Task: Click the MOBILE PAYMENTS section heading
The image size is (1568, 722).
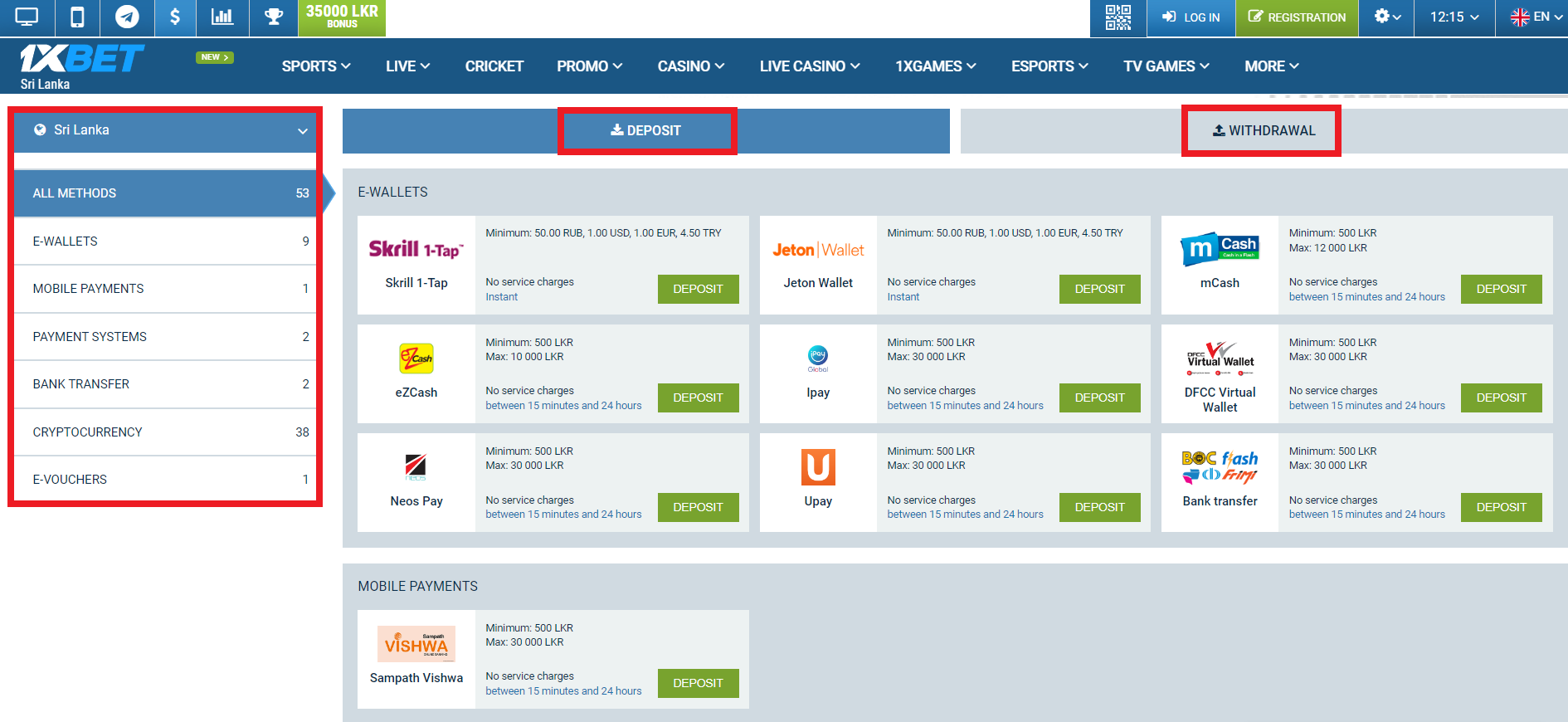Action: 418,586
